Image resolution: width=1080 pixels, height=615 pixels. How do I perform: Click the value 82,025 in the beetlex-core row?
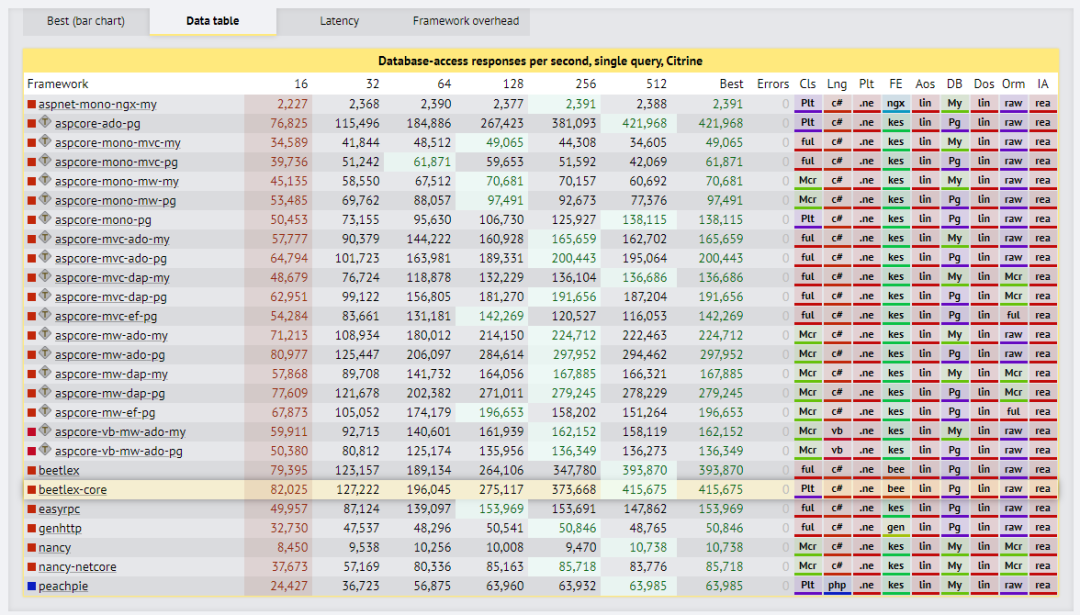tap(289, 490)
